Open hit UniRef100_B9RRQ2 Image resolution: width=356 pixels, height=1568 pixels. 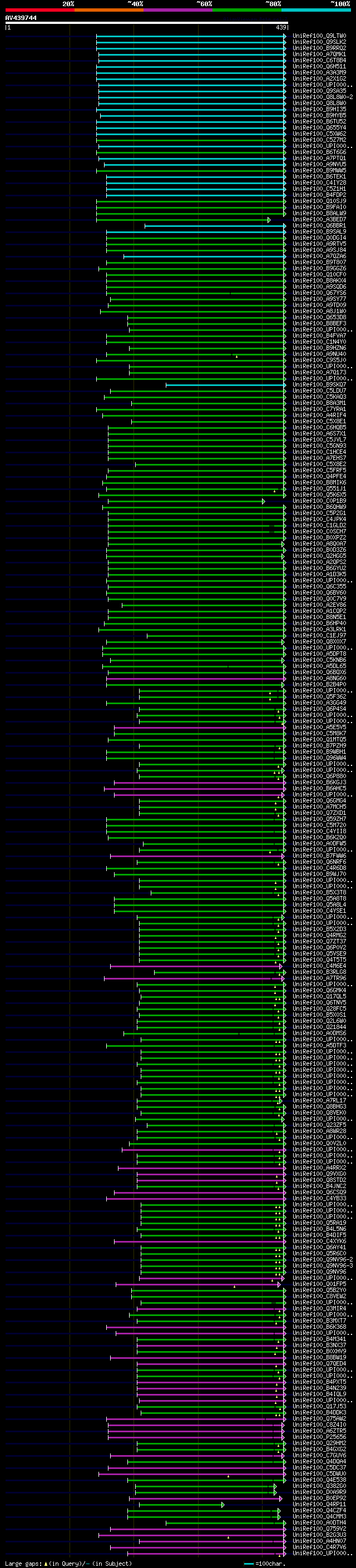(x=319, y=48)
